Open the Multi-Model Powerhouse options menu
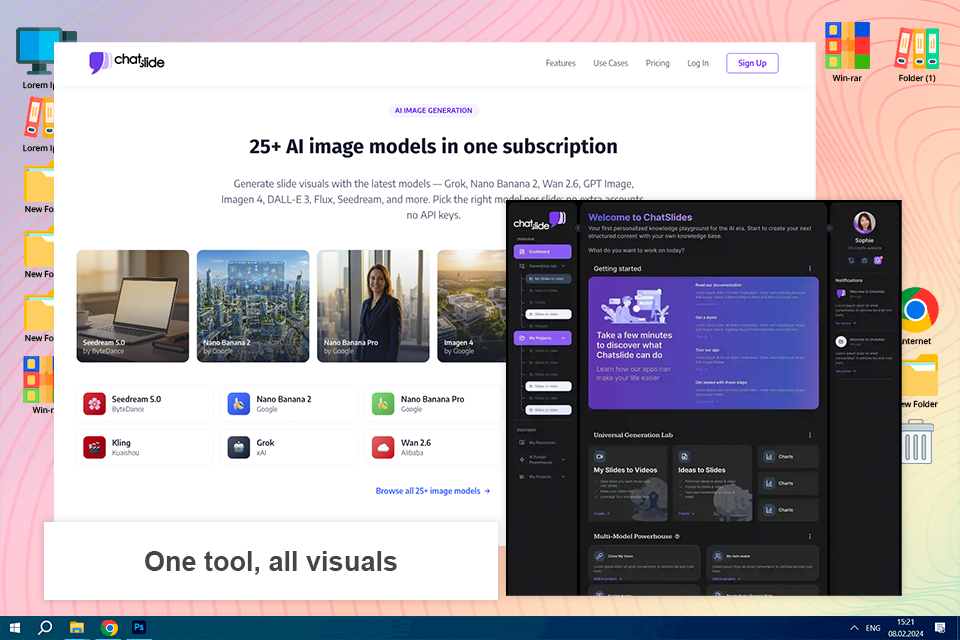 click(810, 536)
